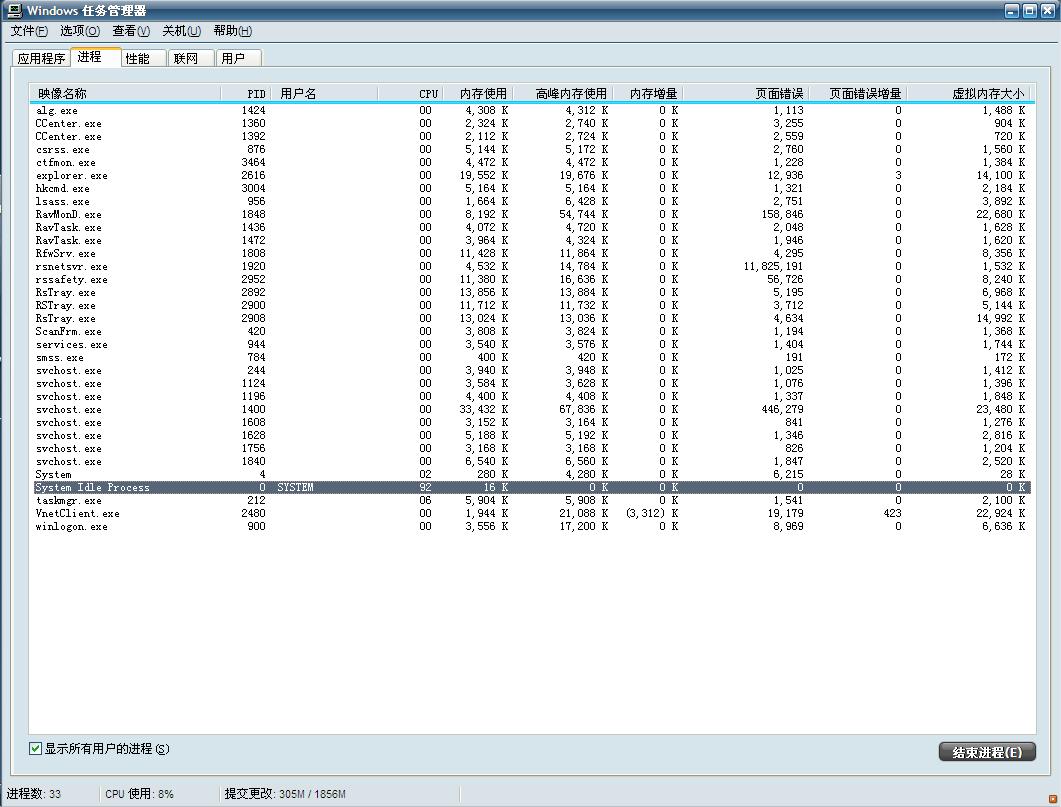Click the 结束进程(E) button
The height and width of the screenshot is (807, 1061).
coord(987,752)
